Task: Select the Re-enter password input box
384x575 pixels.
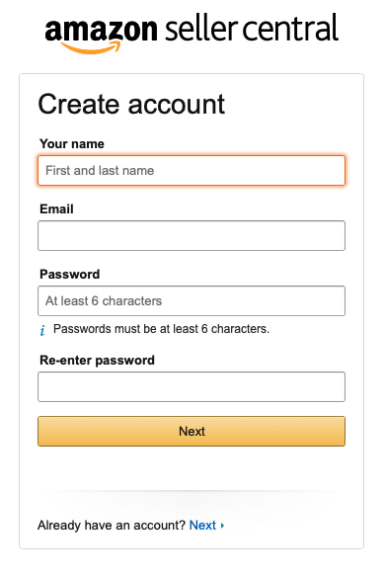Action: tap(191, 387)
